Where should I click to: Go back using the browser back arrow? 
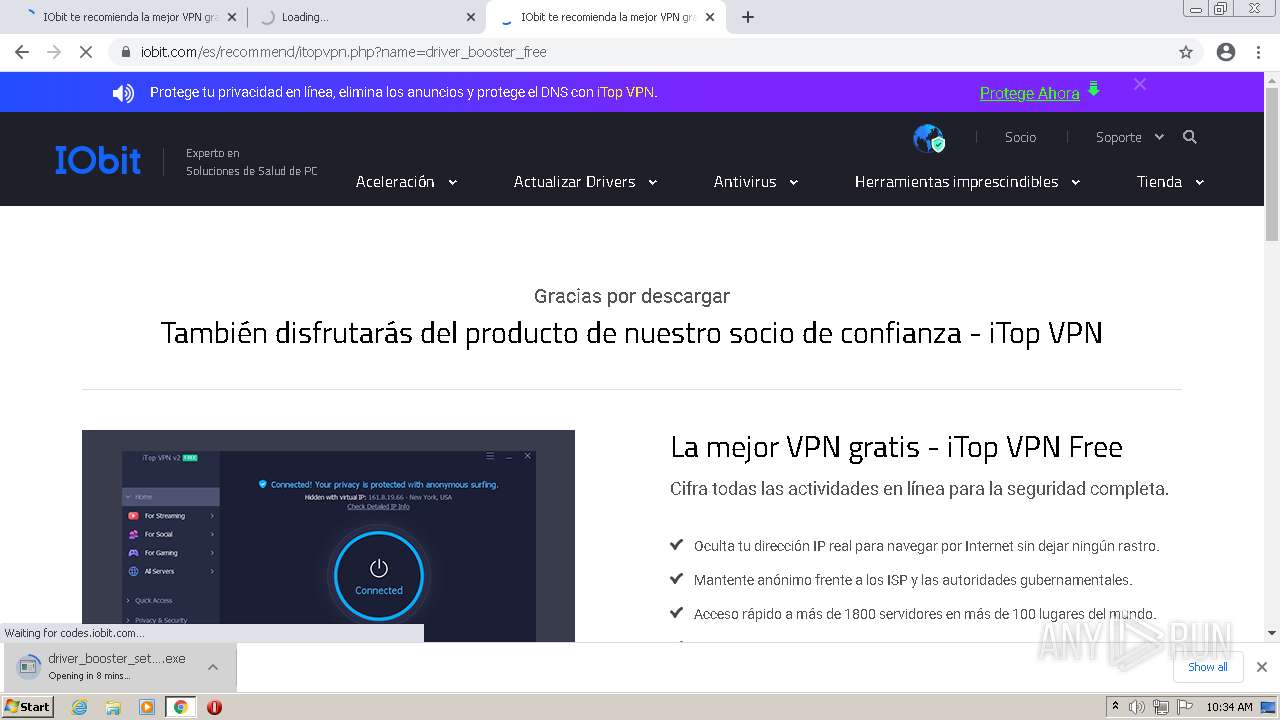22,52
